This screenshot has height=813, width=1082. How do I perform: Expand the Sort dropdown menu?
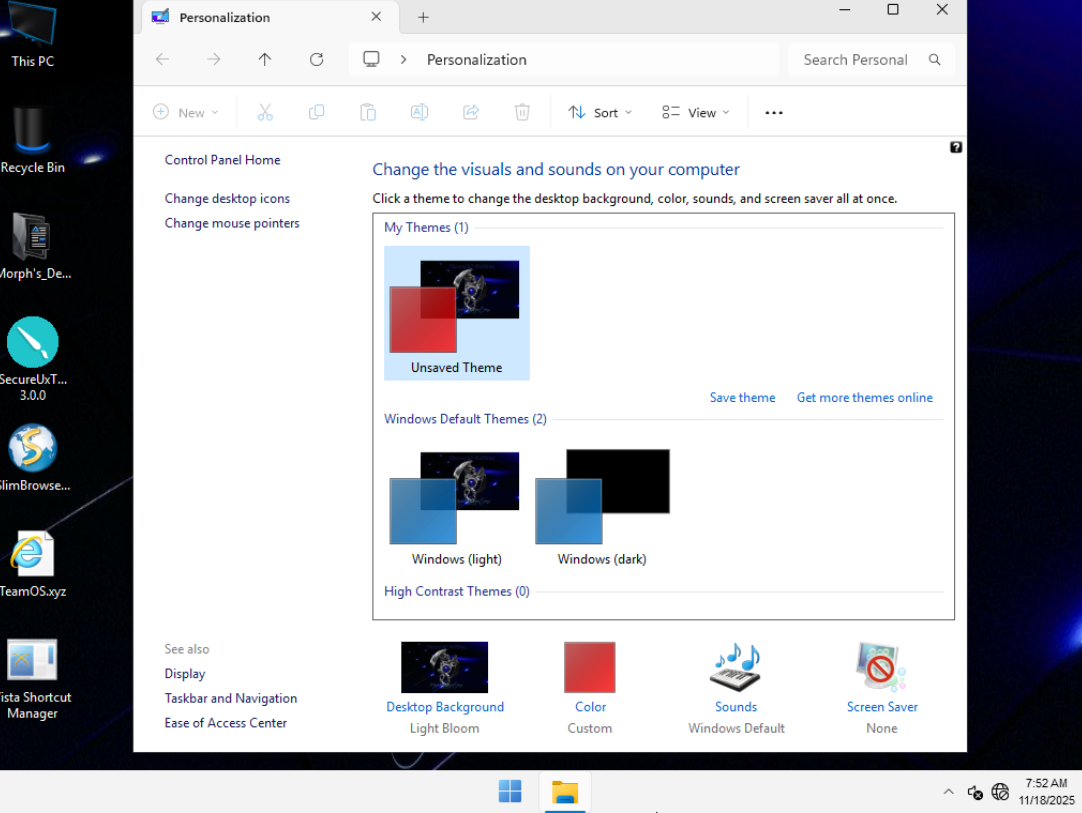click(600, 113)
